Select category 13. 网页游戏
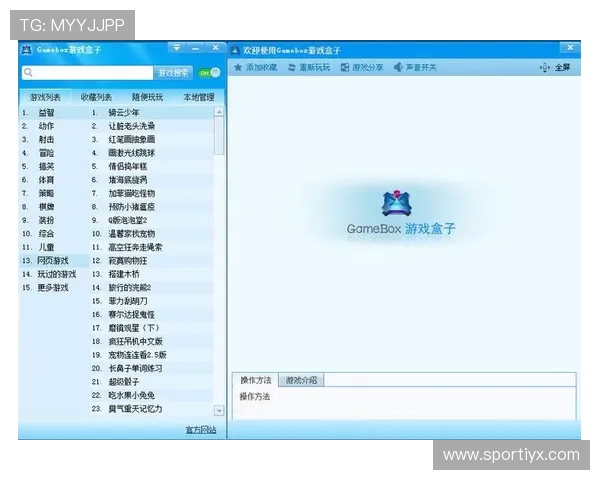This screenshot has width=600, height=480. (x=54, y=261)
